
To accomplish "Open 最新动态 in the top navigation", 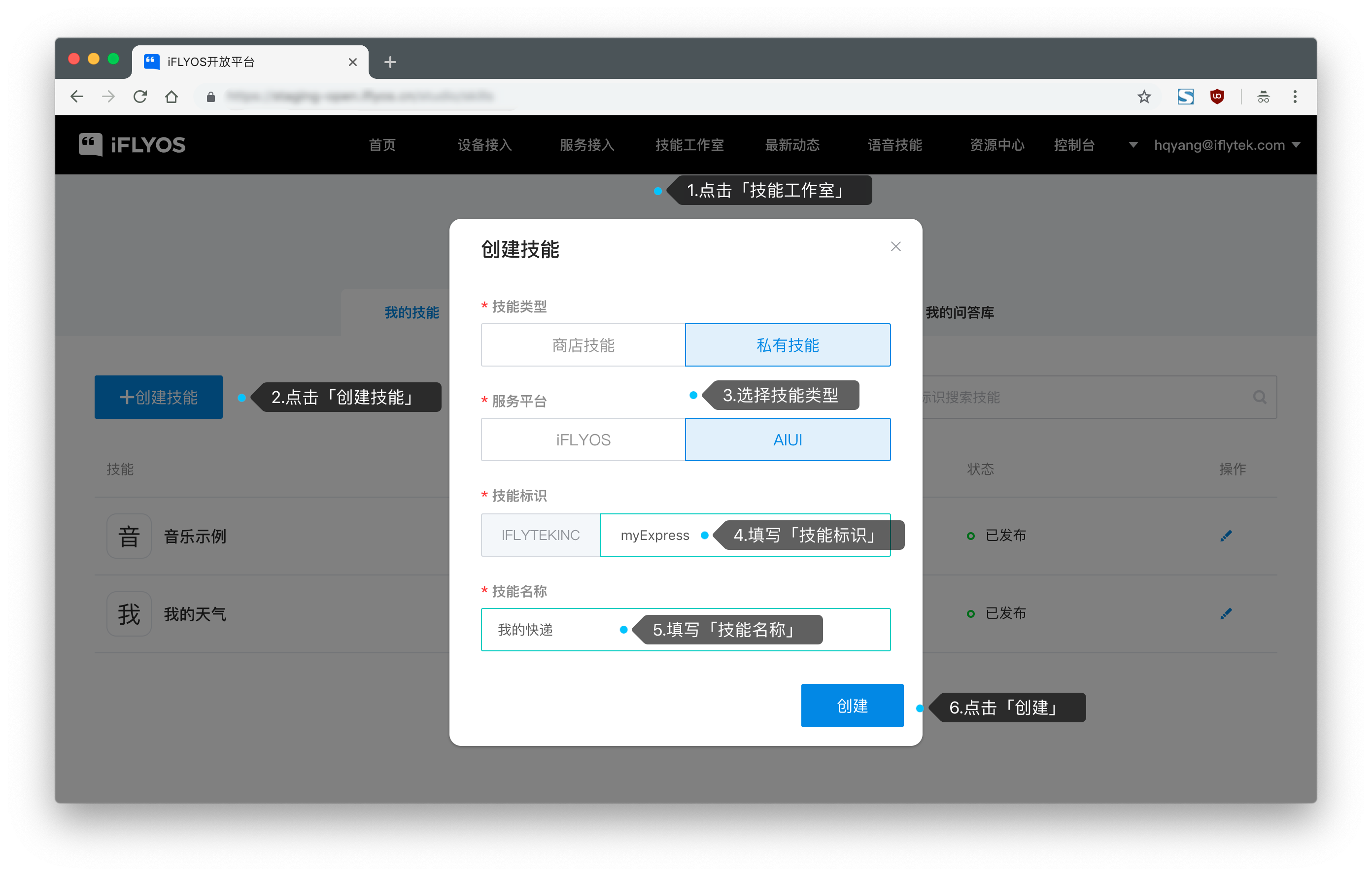I will tap(792, 145).
